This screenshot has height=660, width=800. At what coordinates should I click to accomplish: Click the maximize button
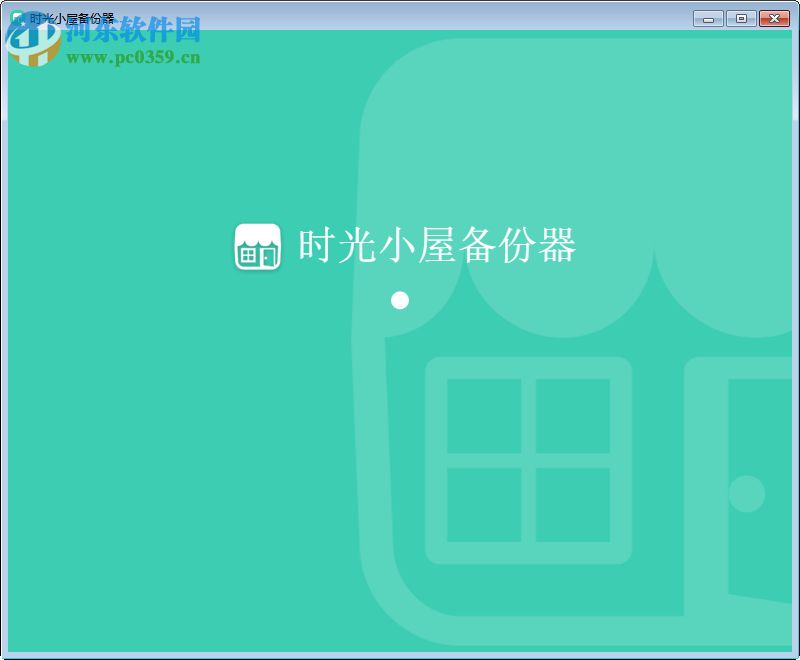[x=741, y=17]
